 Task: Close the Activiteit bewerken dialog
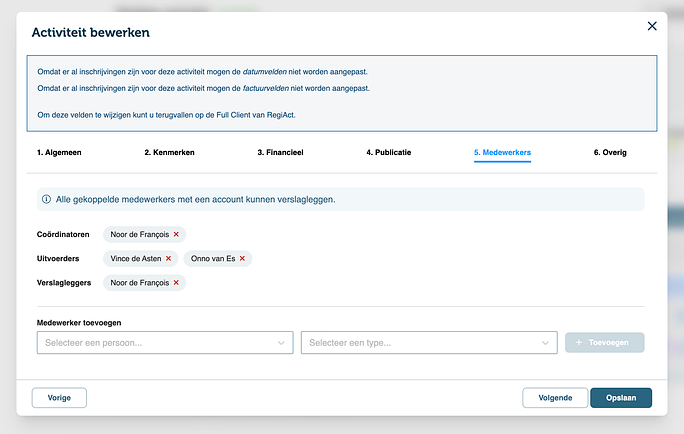click(x=652, y=26)
